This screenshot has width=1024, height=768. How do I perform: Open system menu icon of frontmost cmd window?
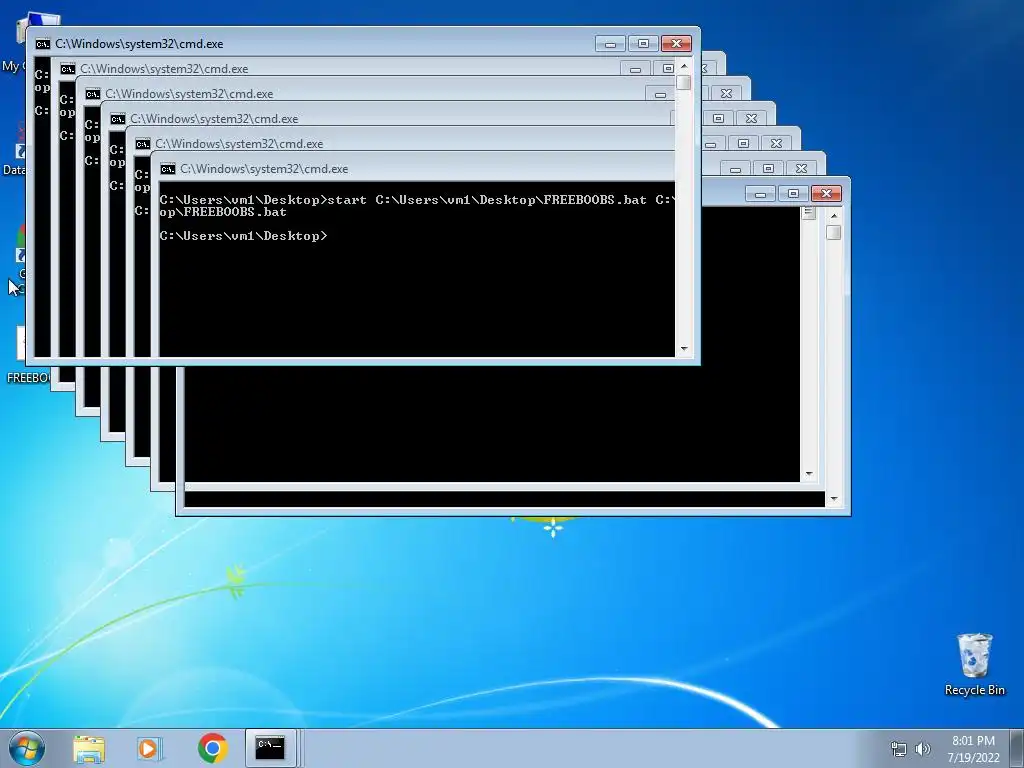click(x=42, y=44)
